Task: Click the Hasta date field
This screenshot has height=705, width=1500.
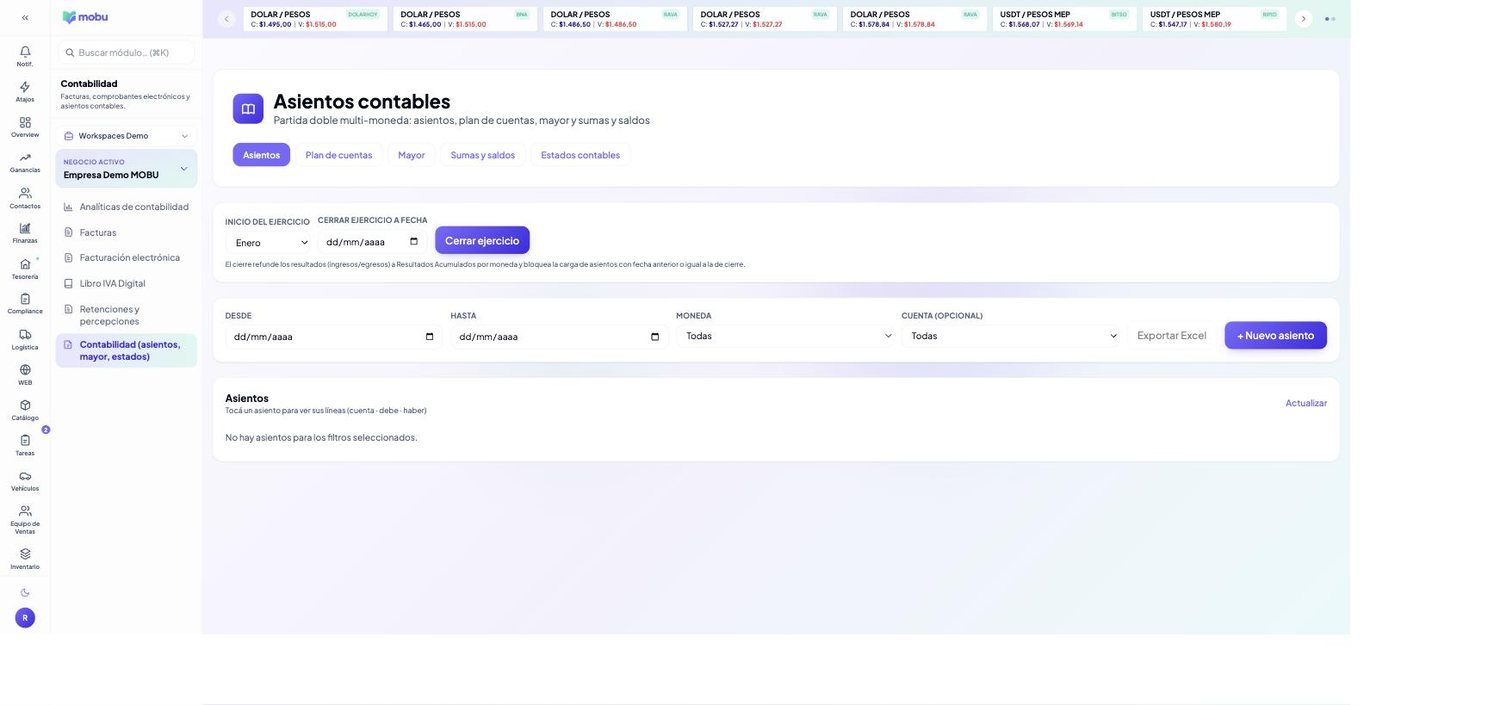Action: click(559, 337)
